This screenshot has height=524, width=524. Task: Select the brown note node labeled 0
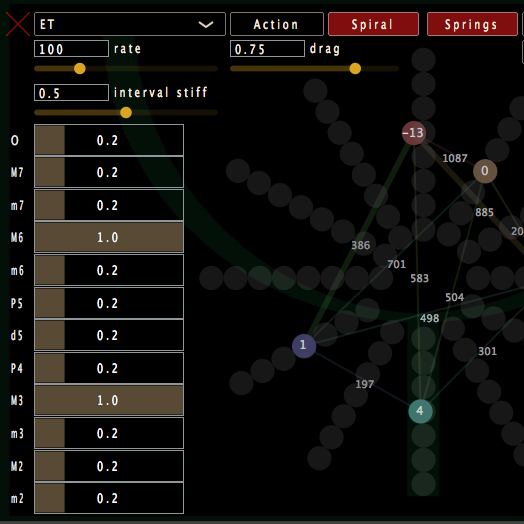[x=485, y=171]
